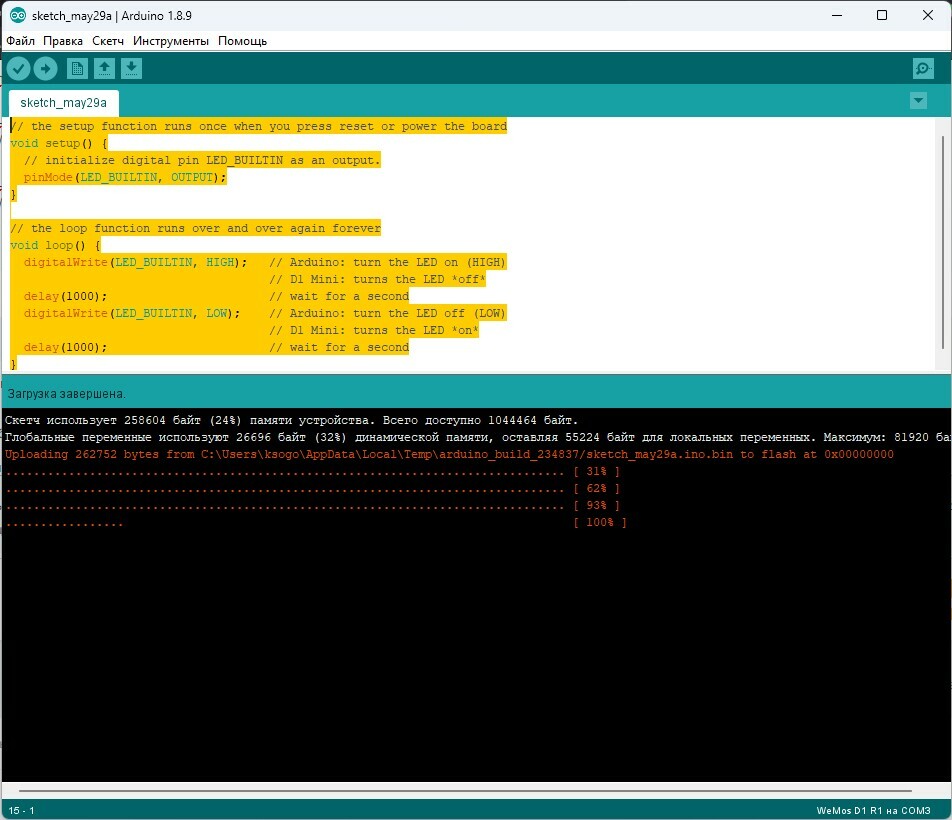Save the sketch with the down-arrow icon
This screenshot has height=820, width=952.
(131, 69)
